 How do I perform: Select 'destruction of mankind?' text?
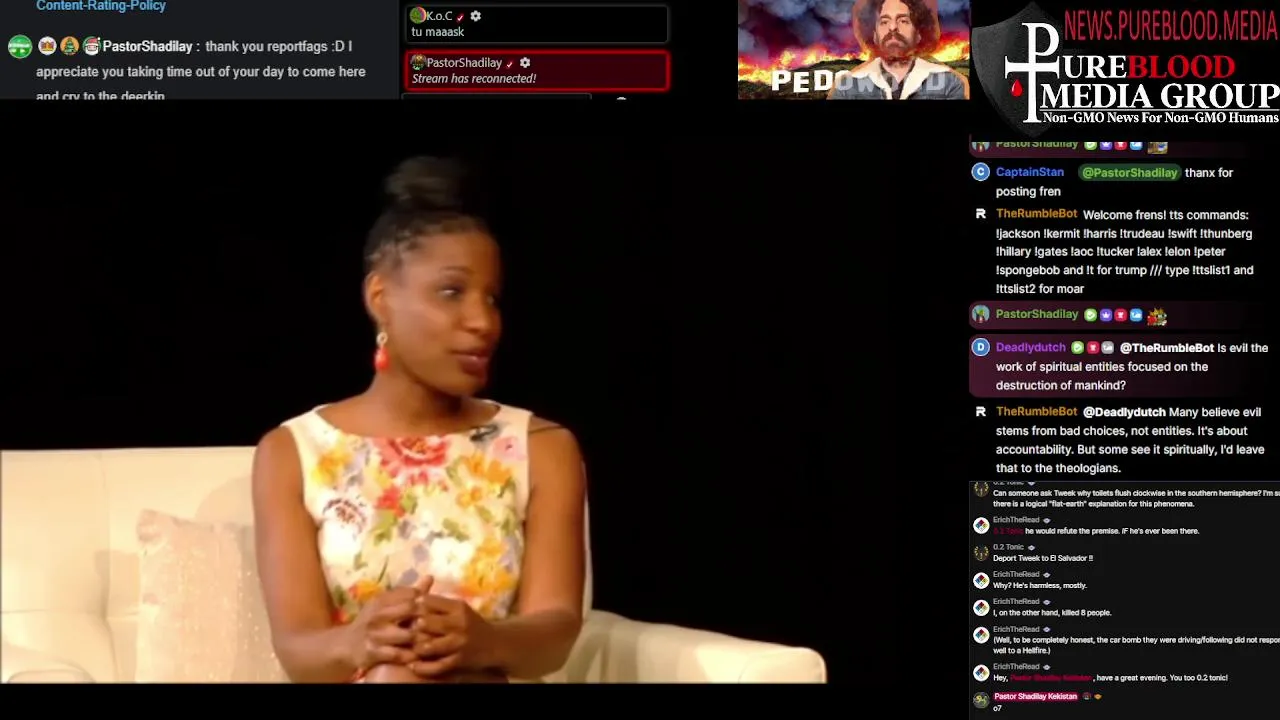click(x=1061, y=385)
